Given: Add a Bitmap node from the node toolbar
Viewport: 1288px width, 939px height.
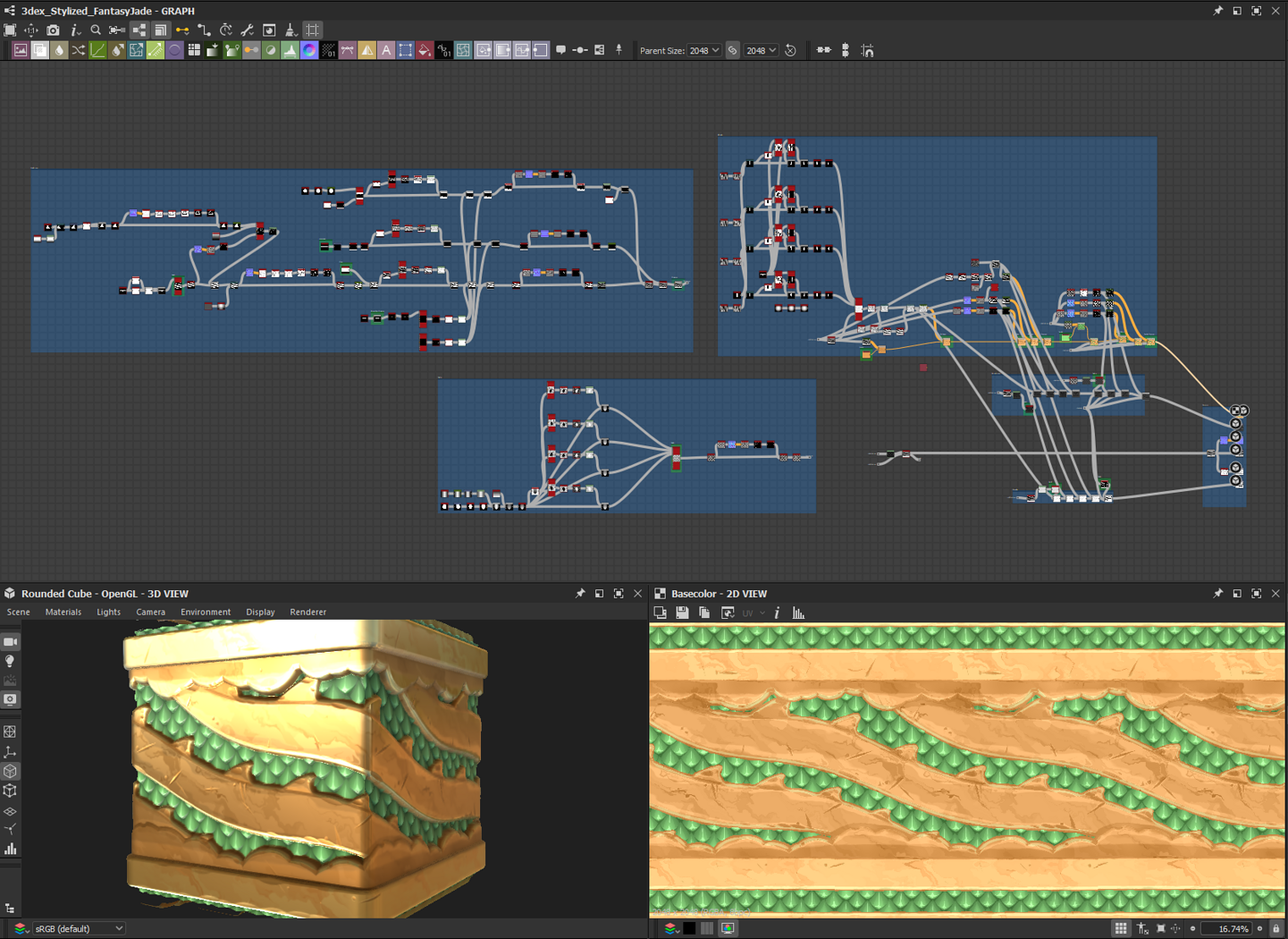Looking at the screenshot, I should pos(20,51).
